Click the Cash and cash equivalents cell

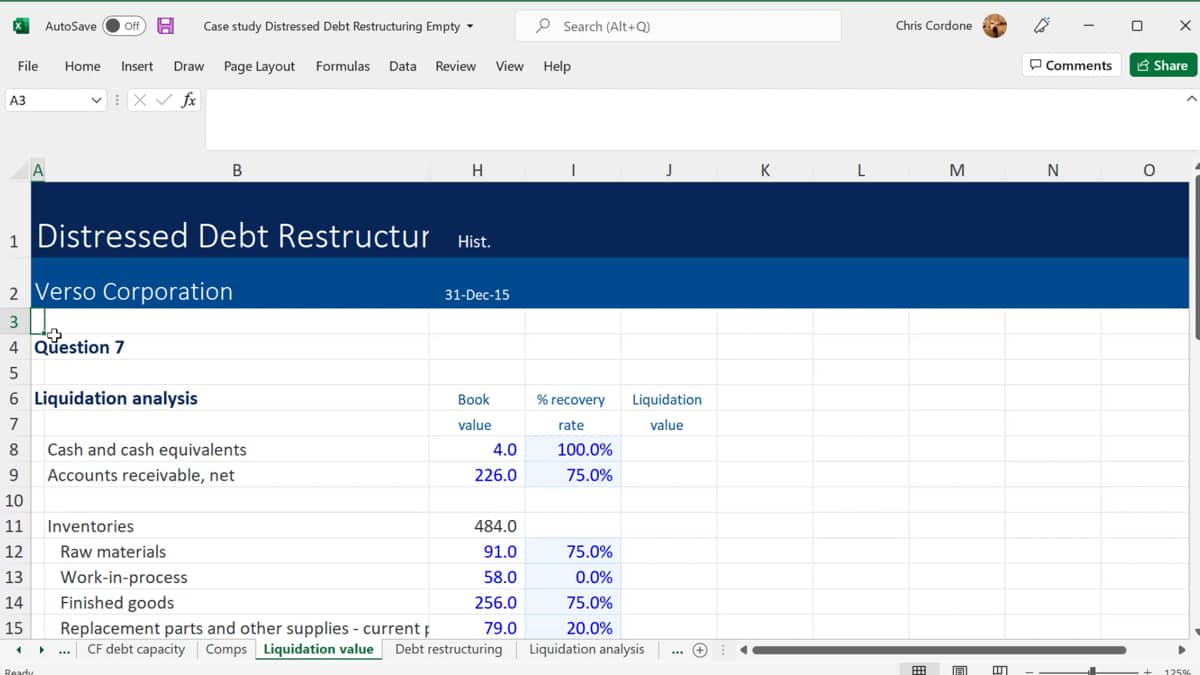click(237, 449)
